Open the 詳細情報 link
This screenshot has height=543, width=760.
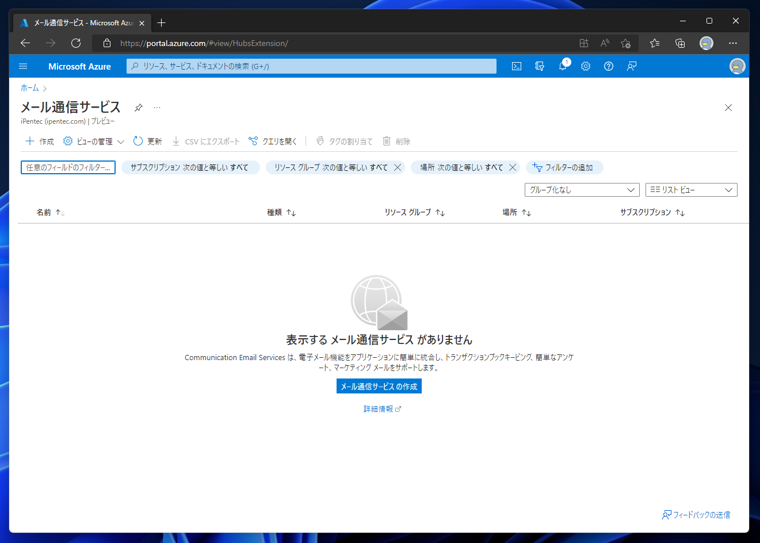[x=382, y=409]
